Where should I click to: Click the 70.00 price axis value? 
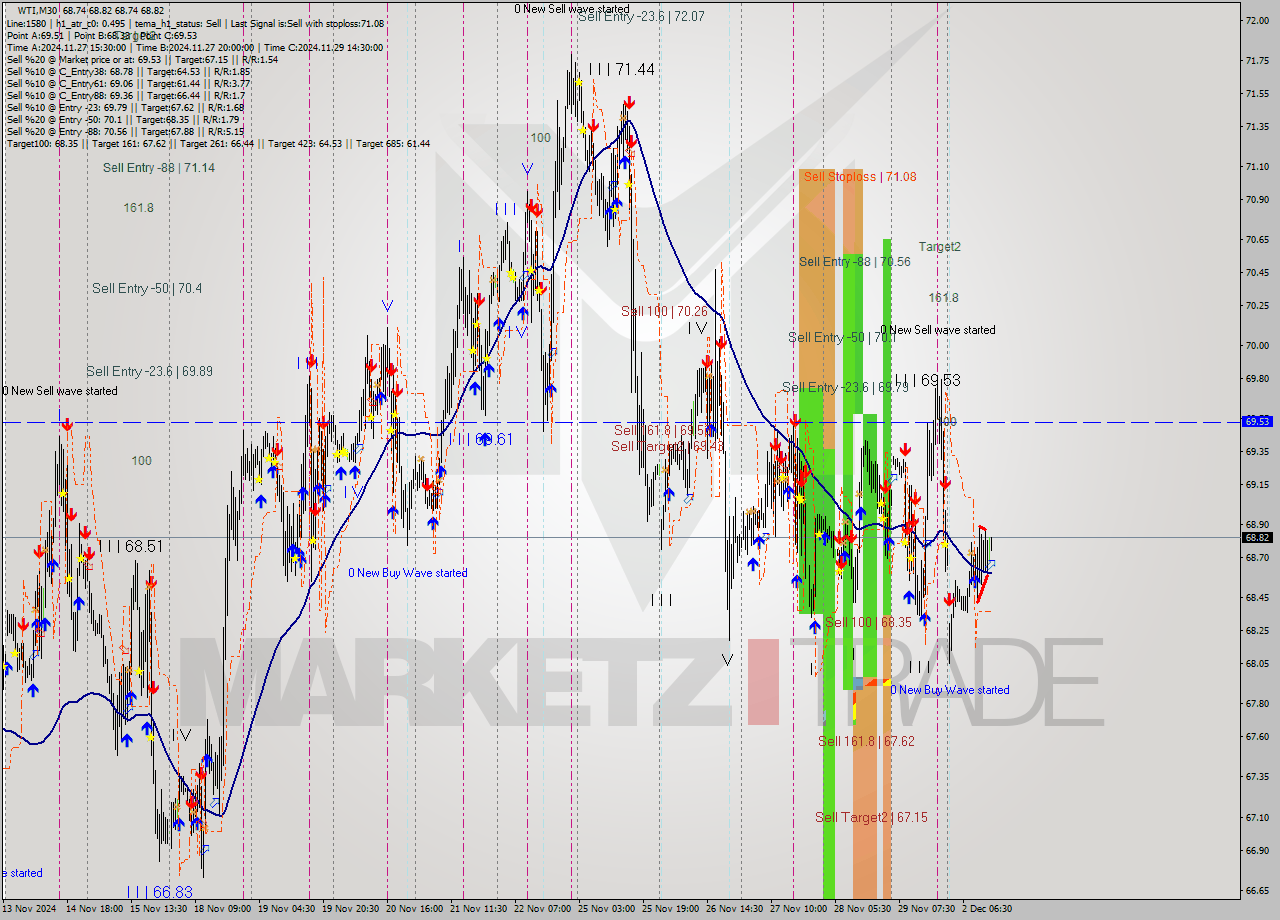pos(1257,345)
